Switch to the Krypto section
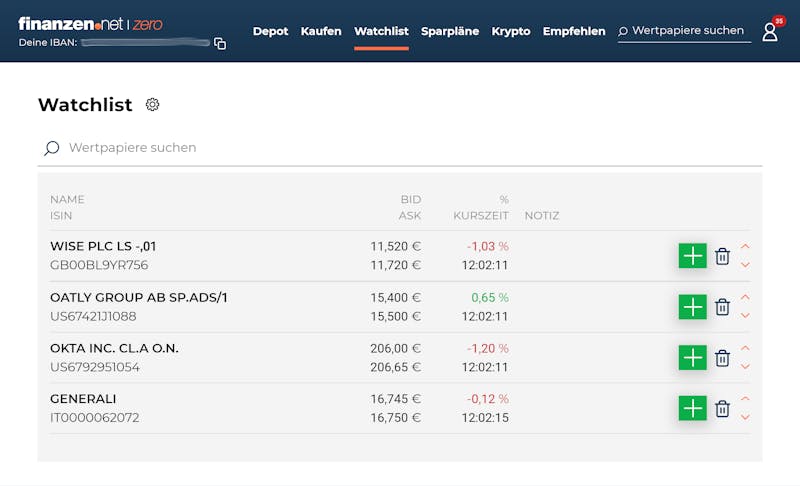Viewport: 800px width, 486px height. [511, 31]
